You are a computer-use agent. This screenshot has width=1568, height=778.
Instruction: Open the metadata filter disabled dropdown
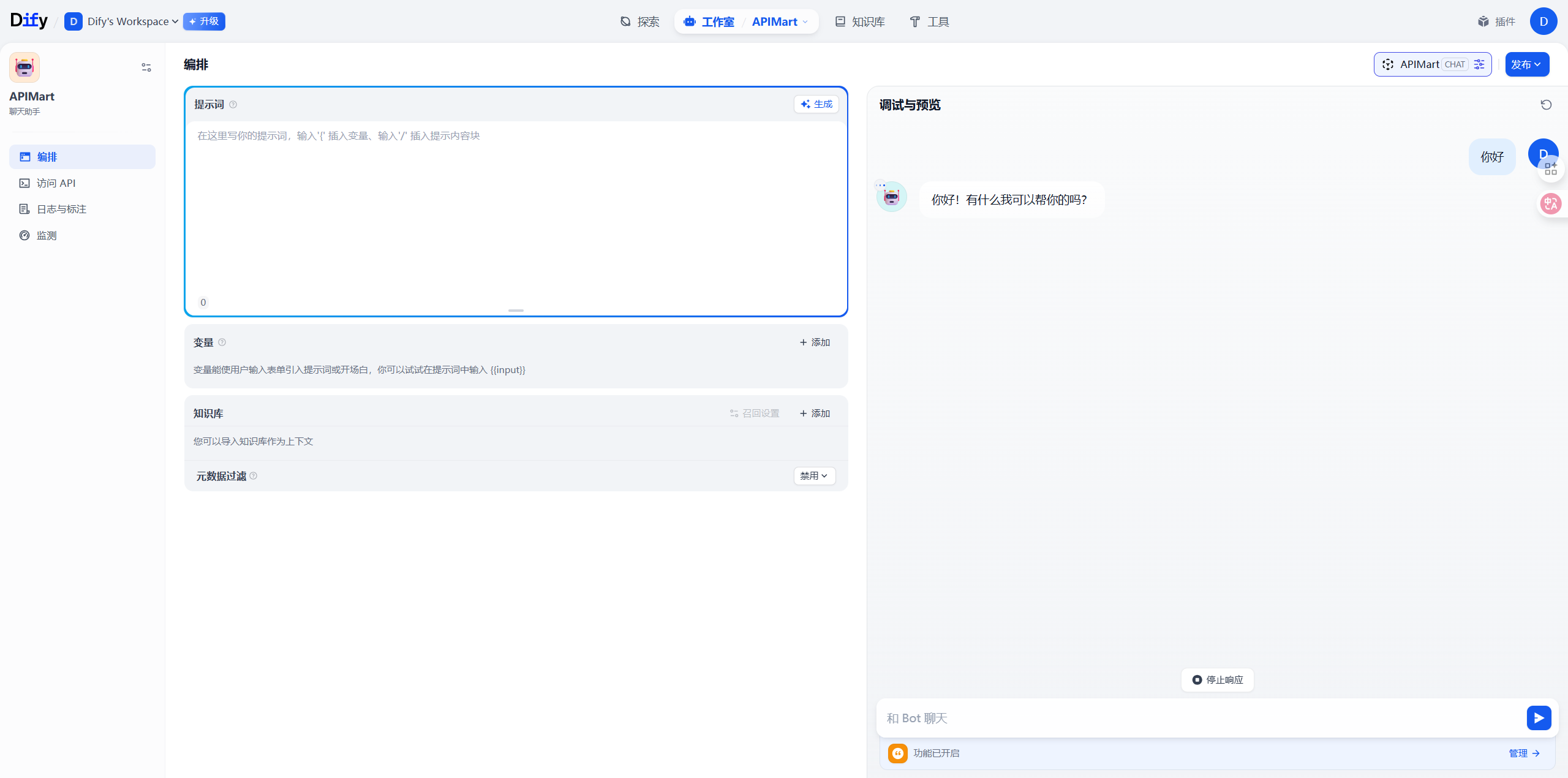(x=814, y=476)
